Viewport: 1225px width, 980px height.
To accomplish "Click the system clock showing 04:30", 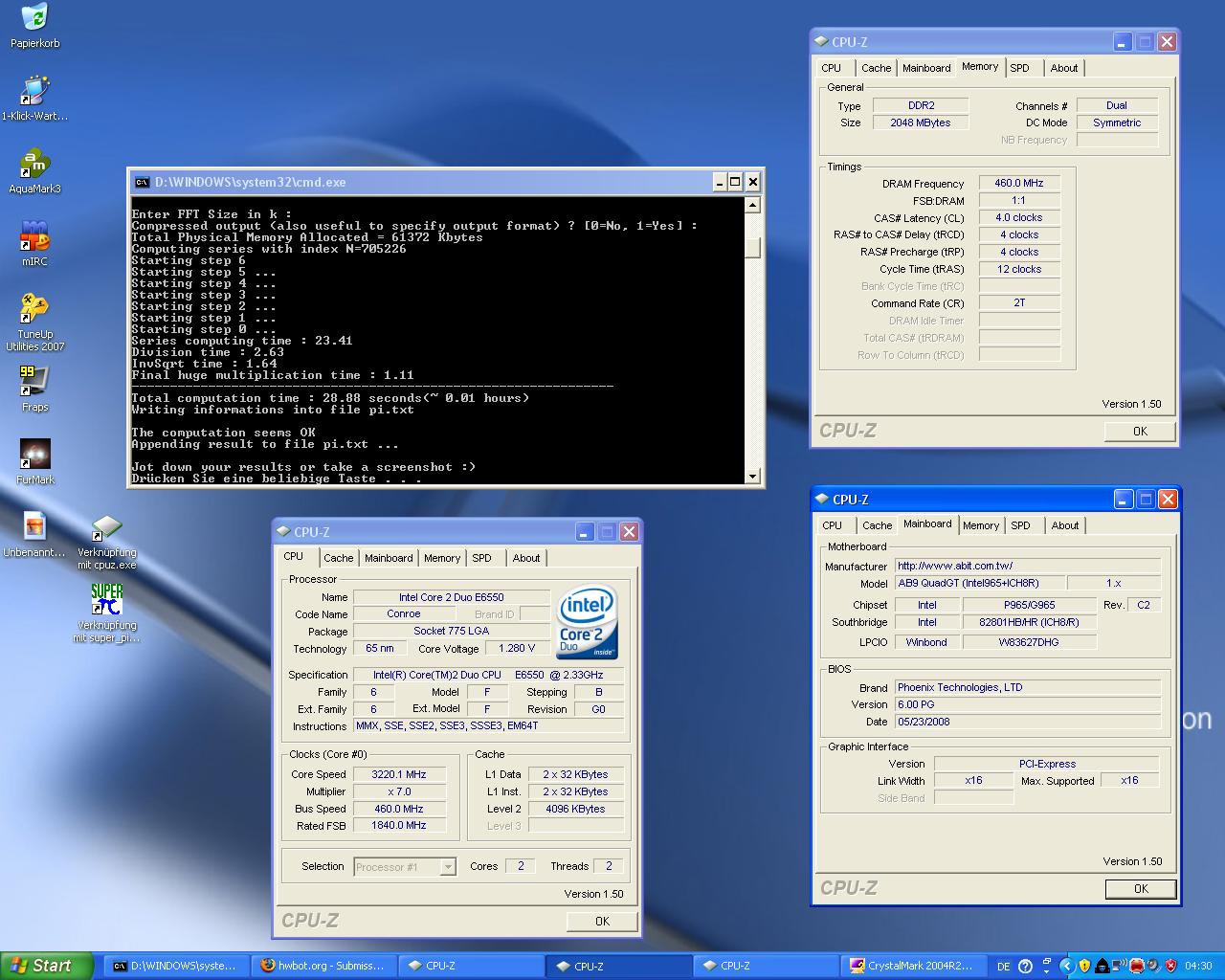I will (1198, 967).
